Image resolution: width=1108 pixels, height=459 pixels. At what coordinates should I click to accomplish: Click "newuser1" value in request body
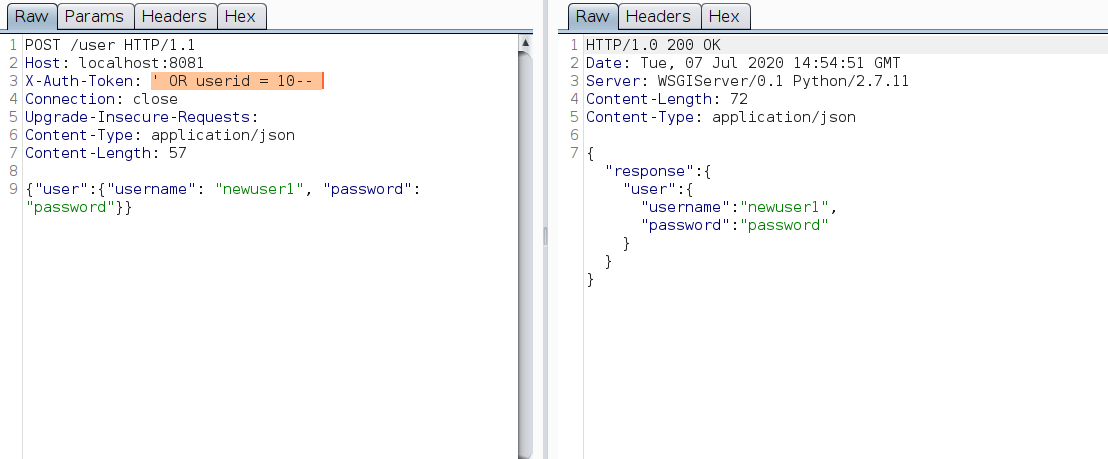259,189
